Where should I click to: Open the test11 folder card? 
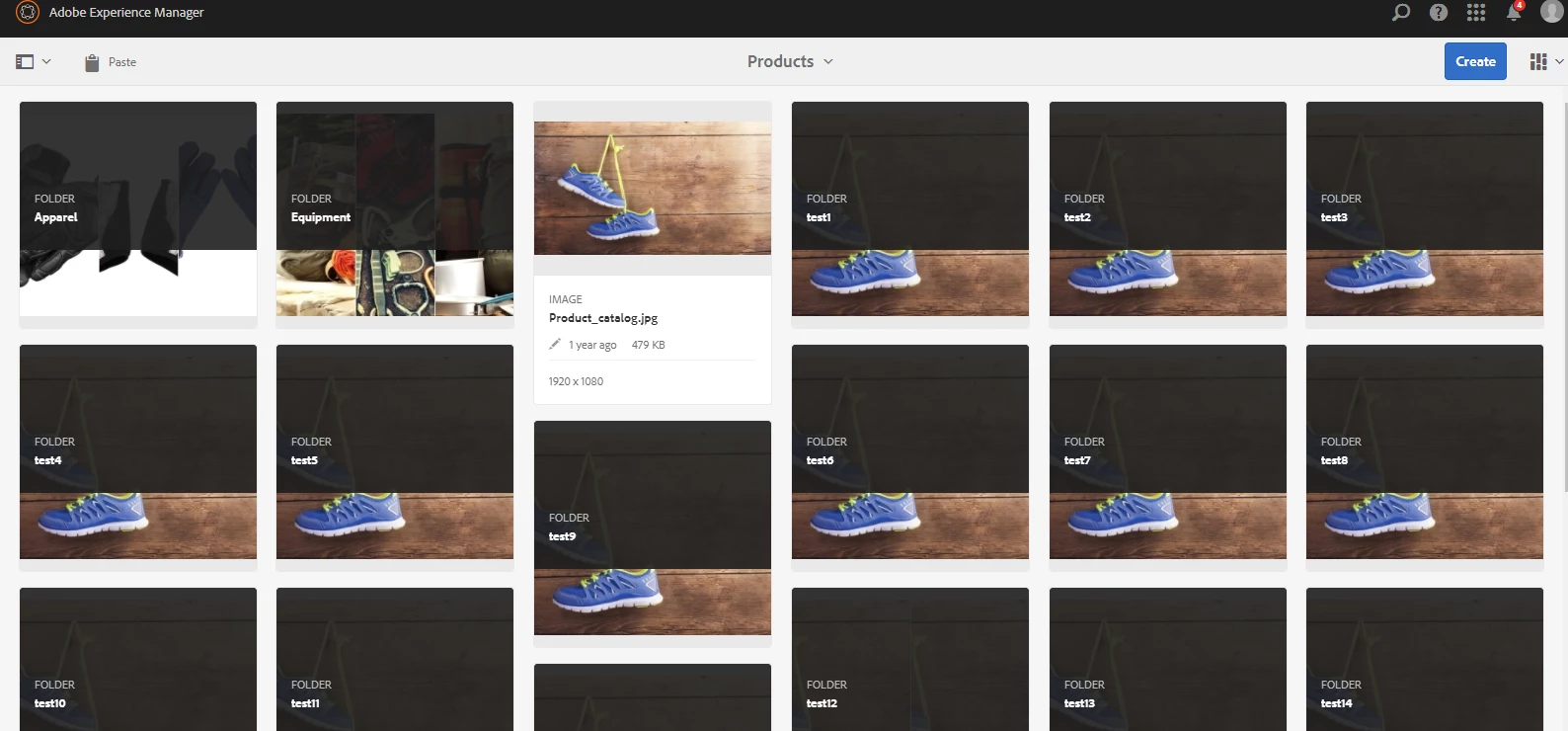395,660
